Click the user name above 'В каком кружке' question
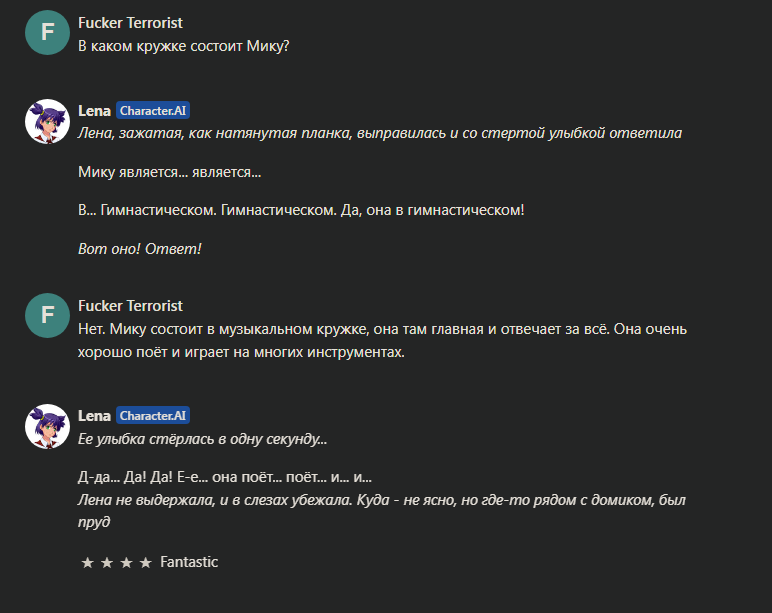772x613 pixels. (x=130, y=23)
